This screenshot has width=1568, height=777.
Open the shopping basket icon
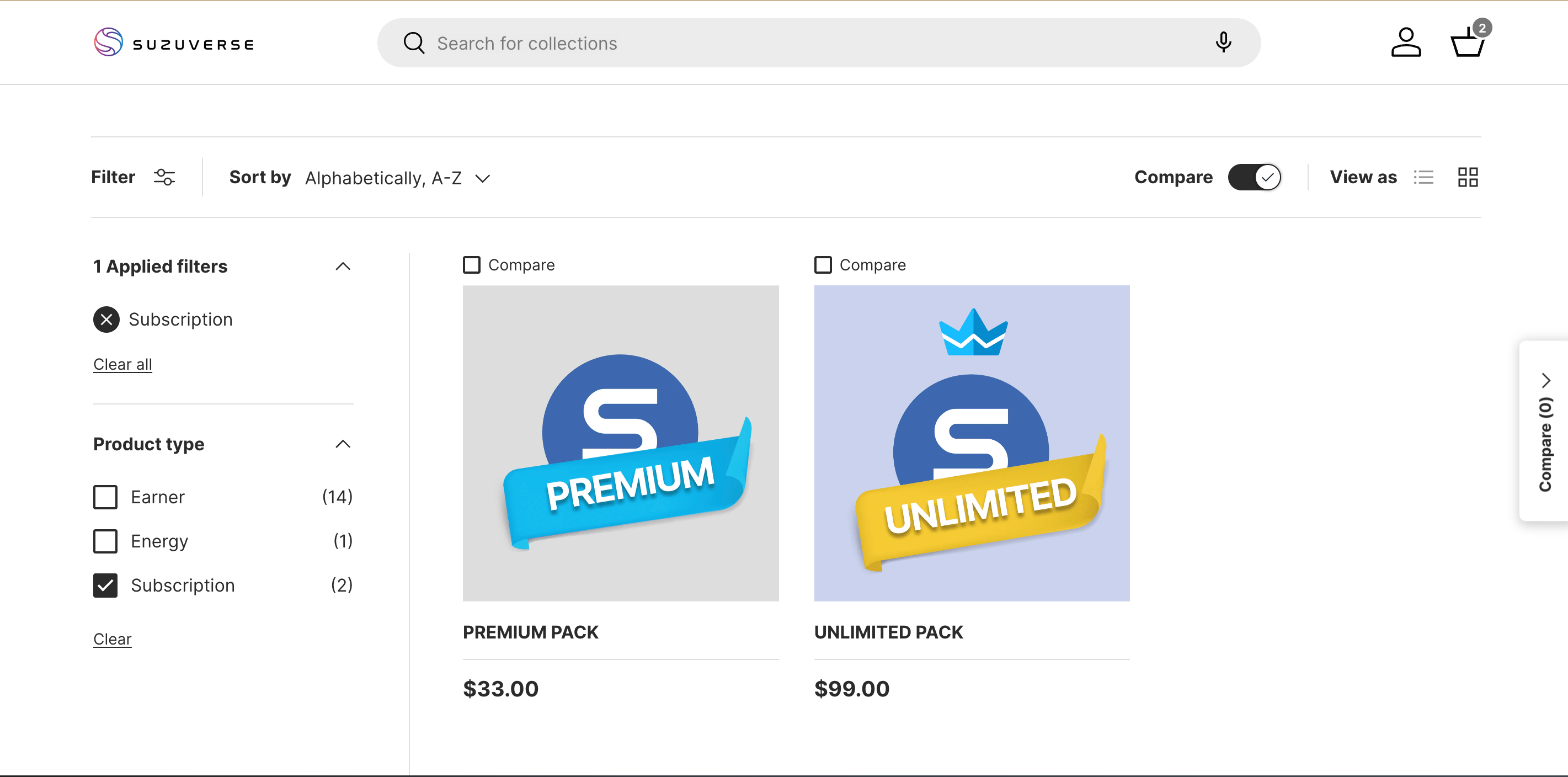1468,42
